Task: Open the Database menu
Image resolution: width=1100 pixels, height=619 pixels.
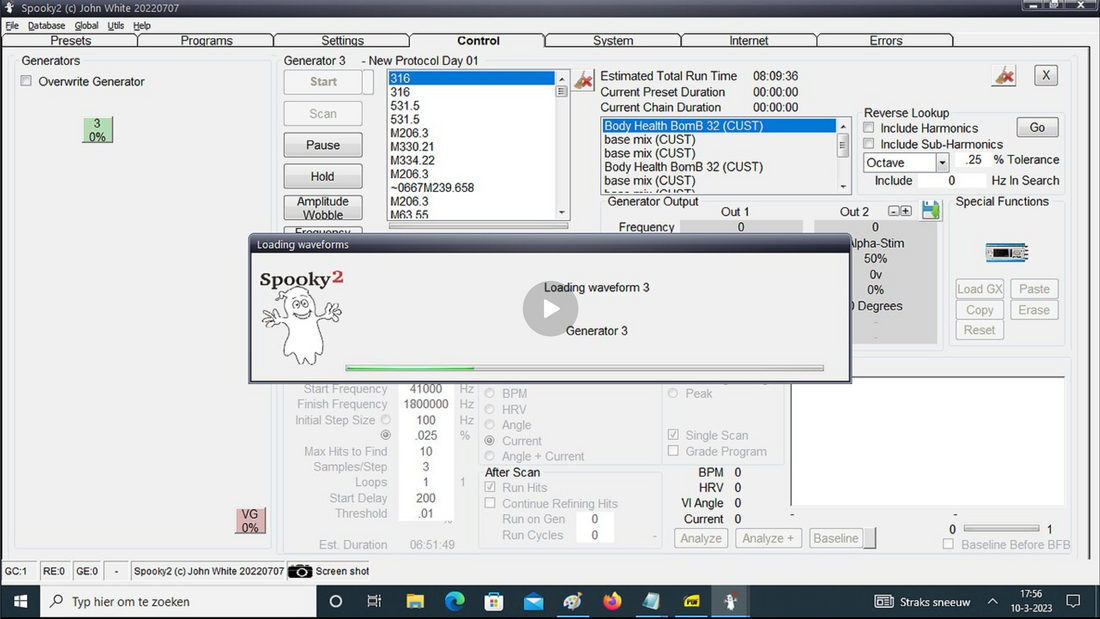Action: point(46,25)
